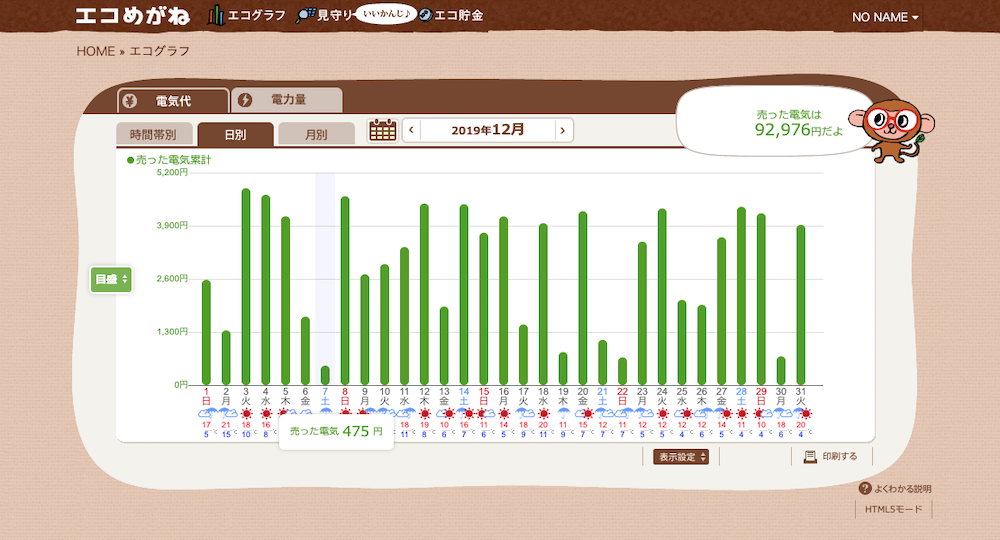Image resolution: width=1000 pixels, height=540 pixels.
Task: Select the 月別 monthly tab
Action: coord(315,134)
